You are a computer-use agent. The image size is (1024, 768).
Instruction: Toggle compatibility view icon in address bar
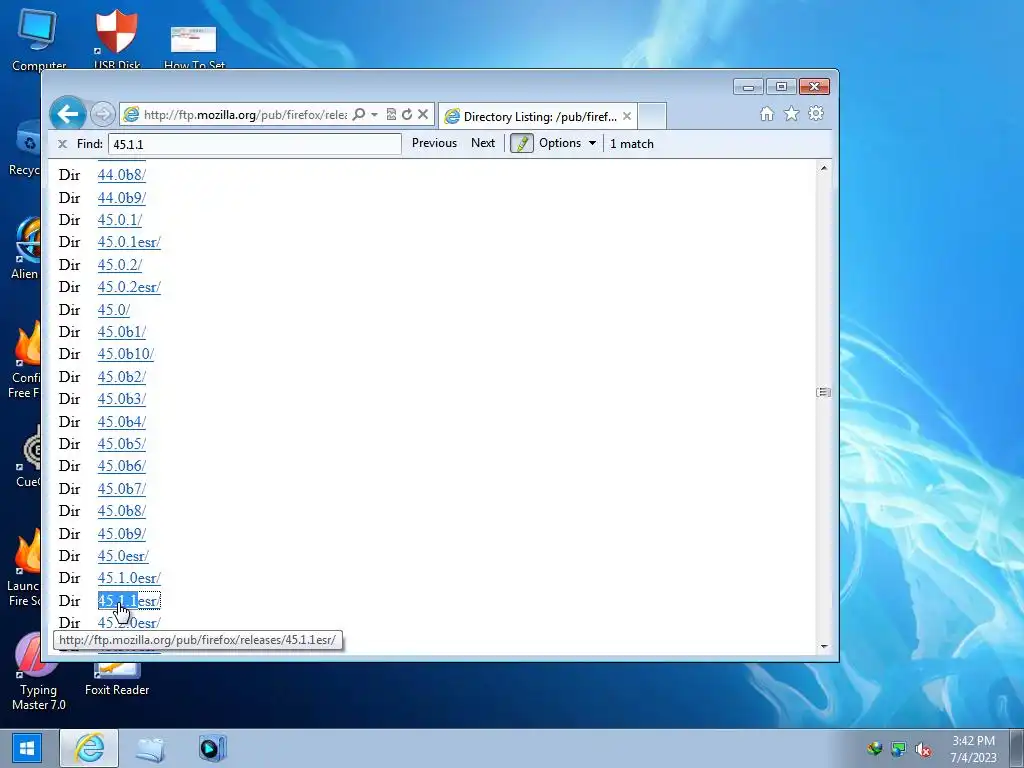click(x=391, y=114)
